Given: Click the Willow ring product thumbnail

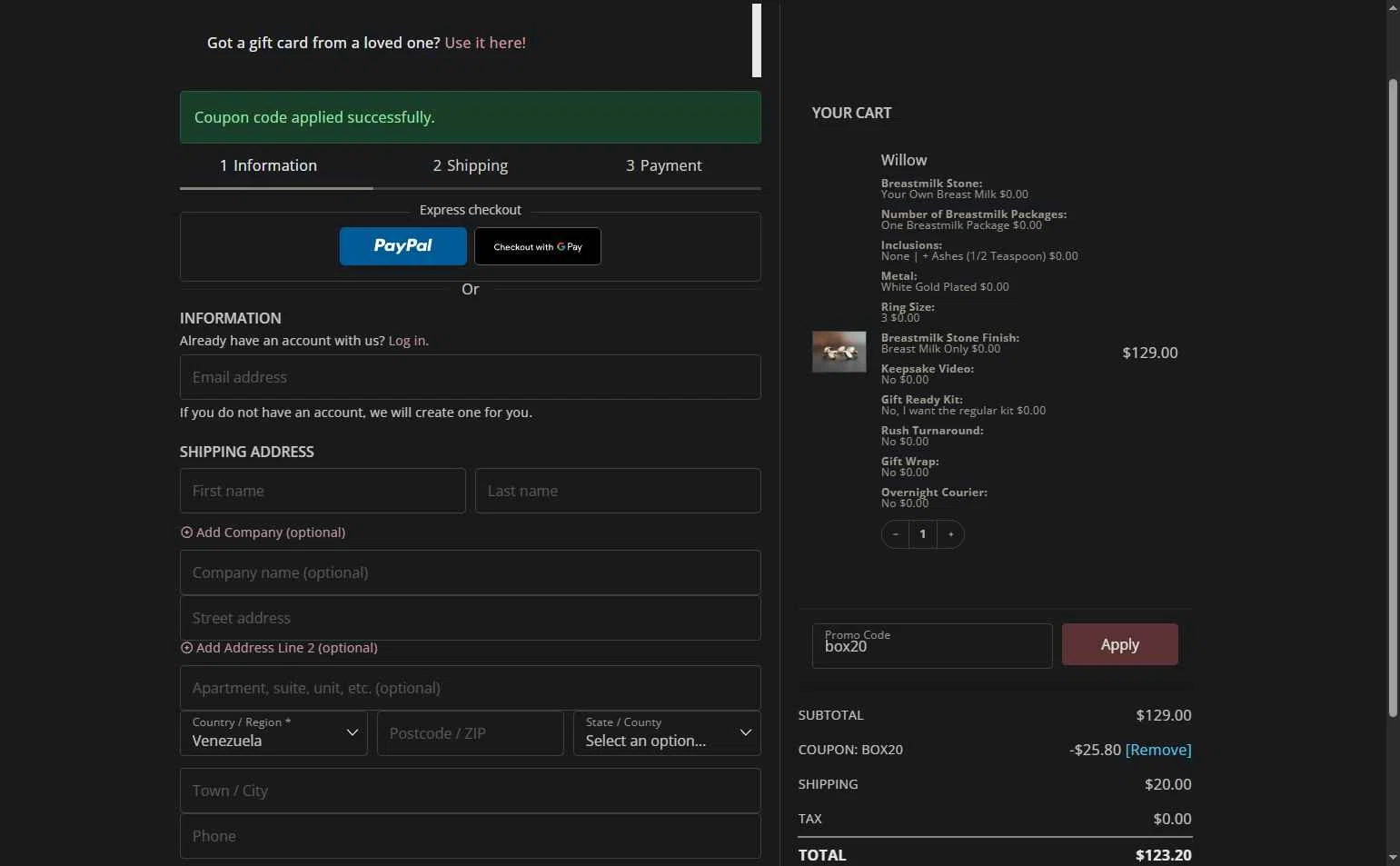Looking at the screenshot, I should pos(839,352).
